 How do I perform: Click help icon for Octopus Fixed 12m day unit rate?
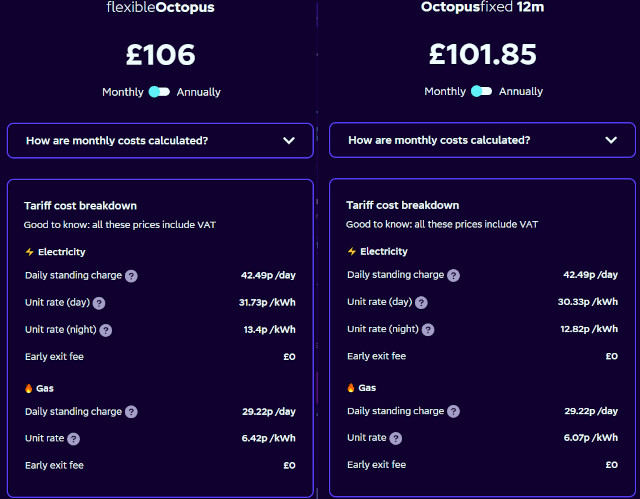[x=421, y=302]
